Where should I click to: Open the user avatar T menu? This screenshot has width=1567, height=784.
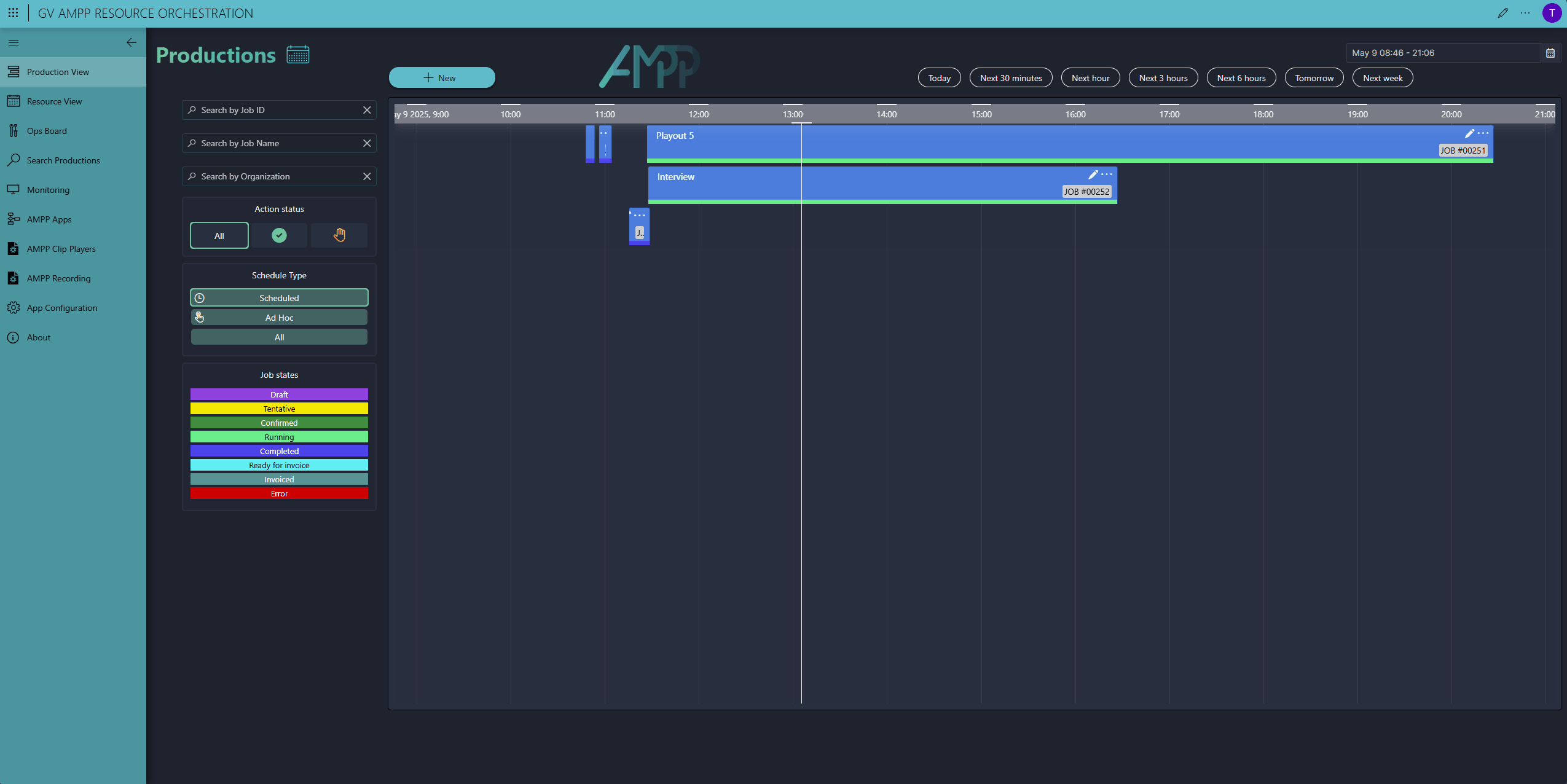point(1552,13)
